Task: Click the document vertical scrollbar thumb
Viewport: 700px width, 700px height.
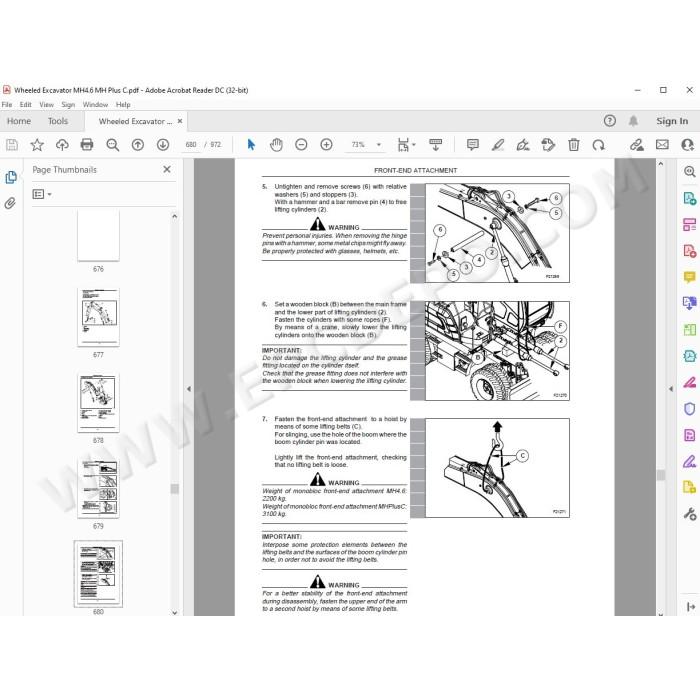Action: [x=661, y=475]
